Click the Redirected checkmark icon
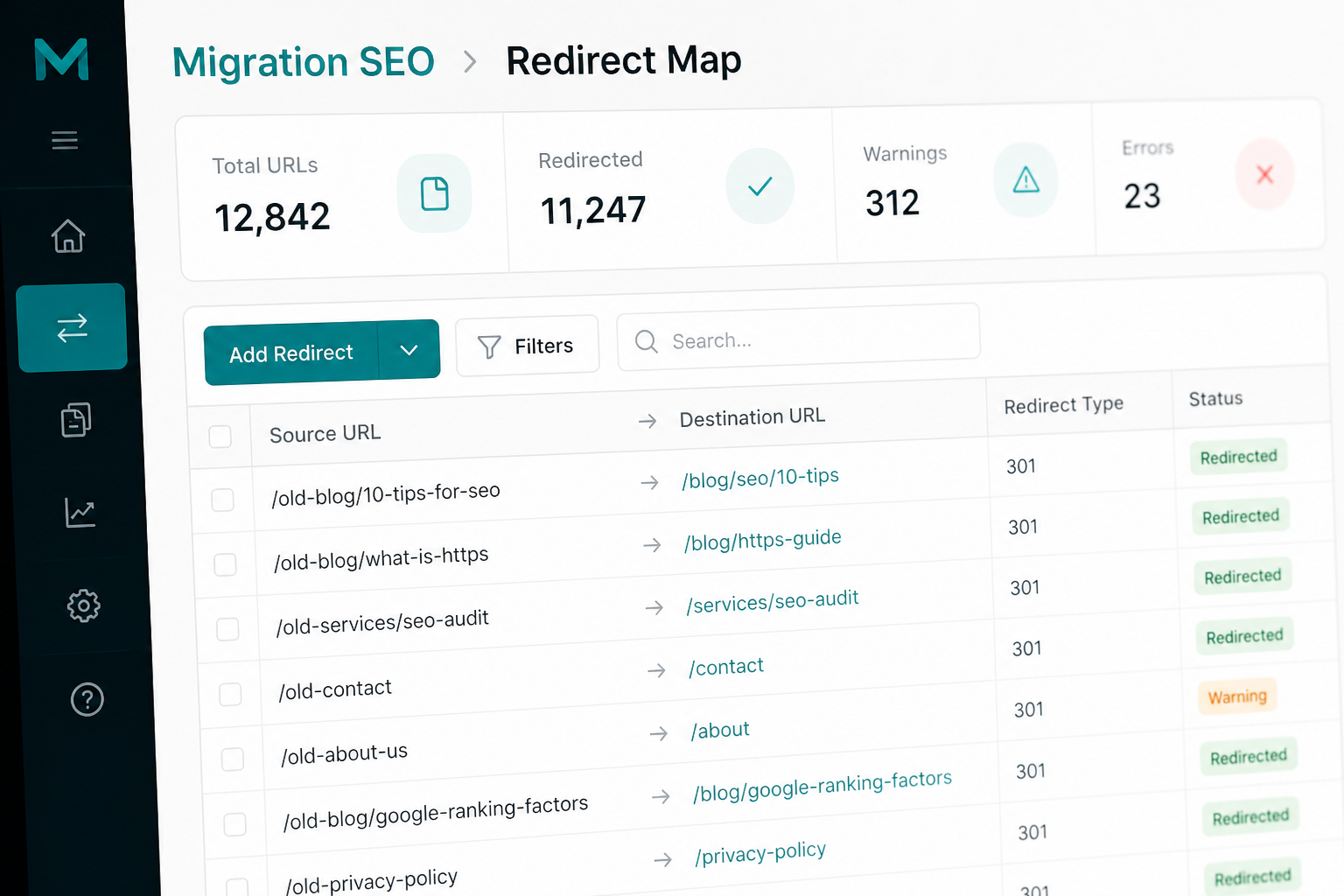This screenshot has width=1344, height=896. coord(760,185)
